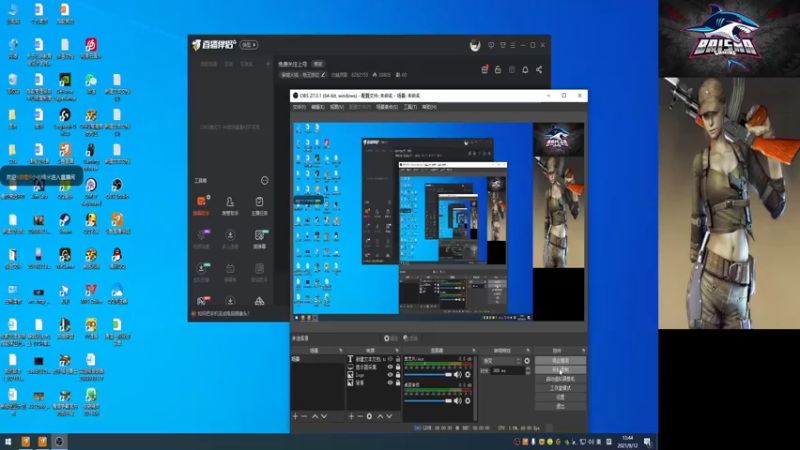Open Steam shortcut on the desktop

point(65,222)
